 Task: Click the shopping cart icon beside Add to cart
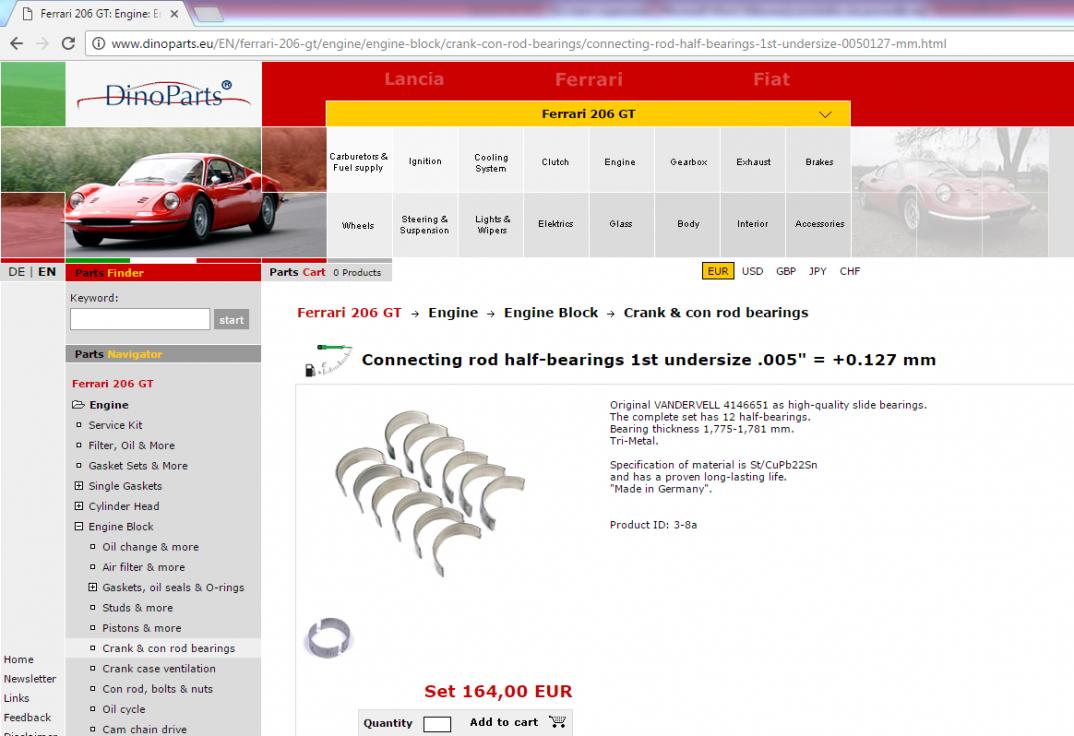(x=557, y=722)
